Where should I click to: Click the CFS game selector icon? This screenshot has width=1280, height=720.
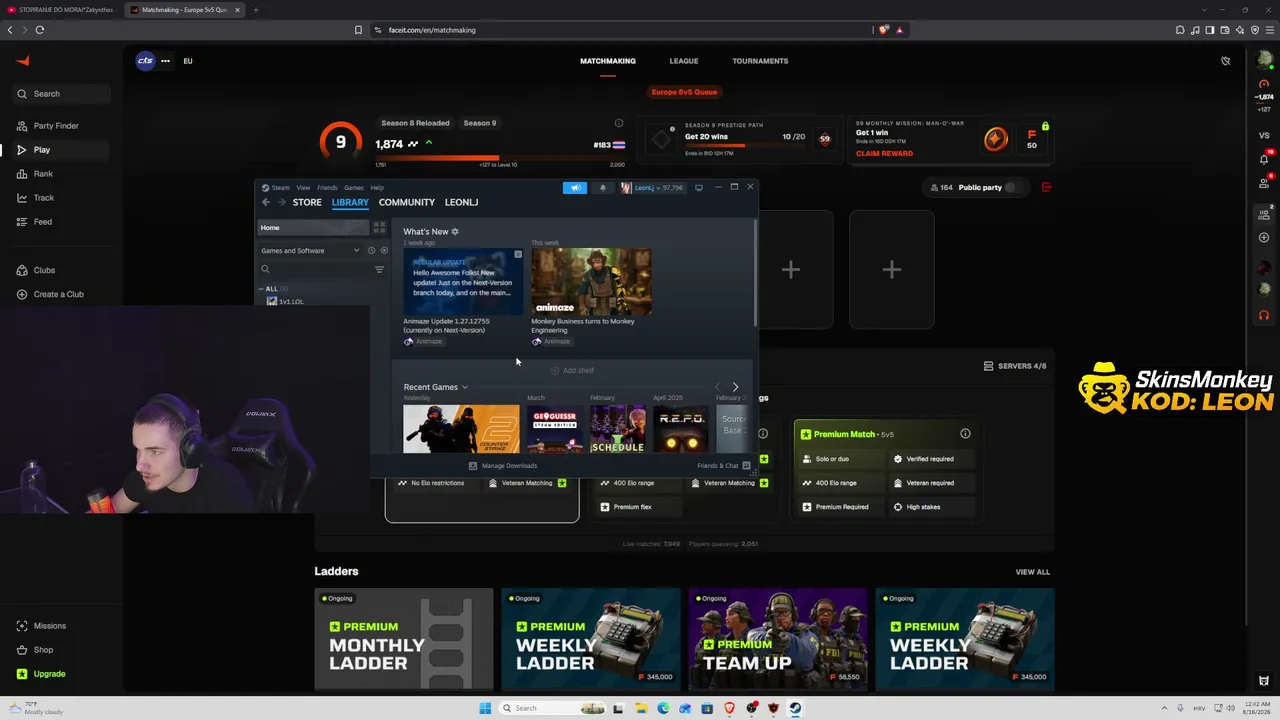[146, 61]
